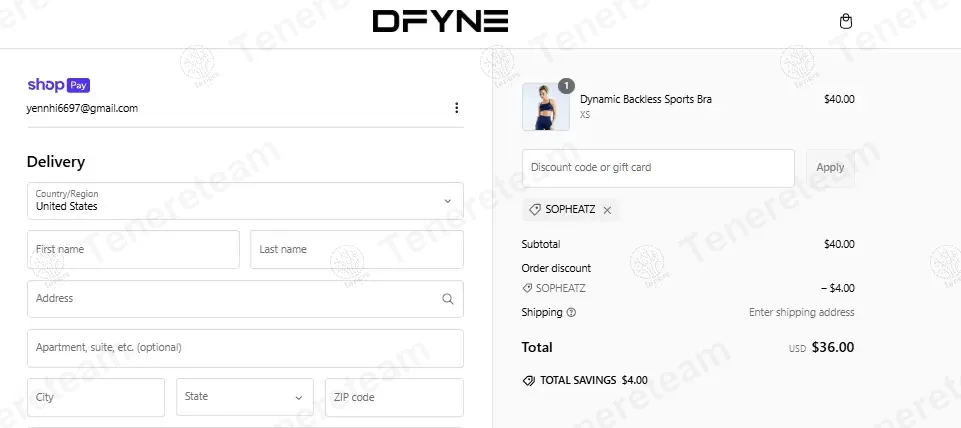Select the ZIP code field
This screenshot has height=428, width=961.
[x=394, y=397]
